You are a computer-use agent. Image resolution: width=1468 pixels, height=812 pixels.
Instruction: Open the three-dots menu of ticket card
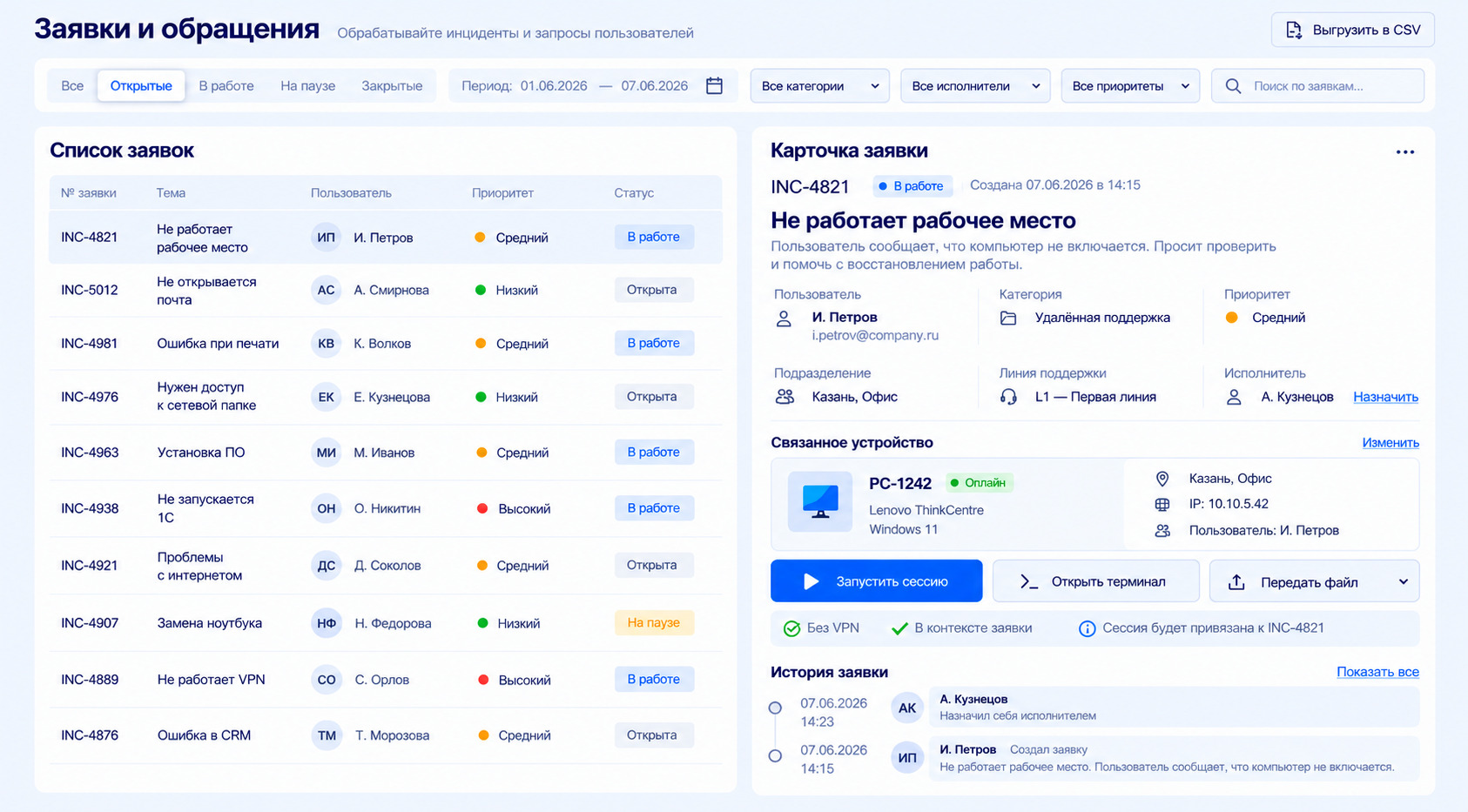coord(1404,151)
